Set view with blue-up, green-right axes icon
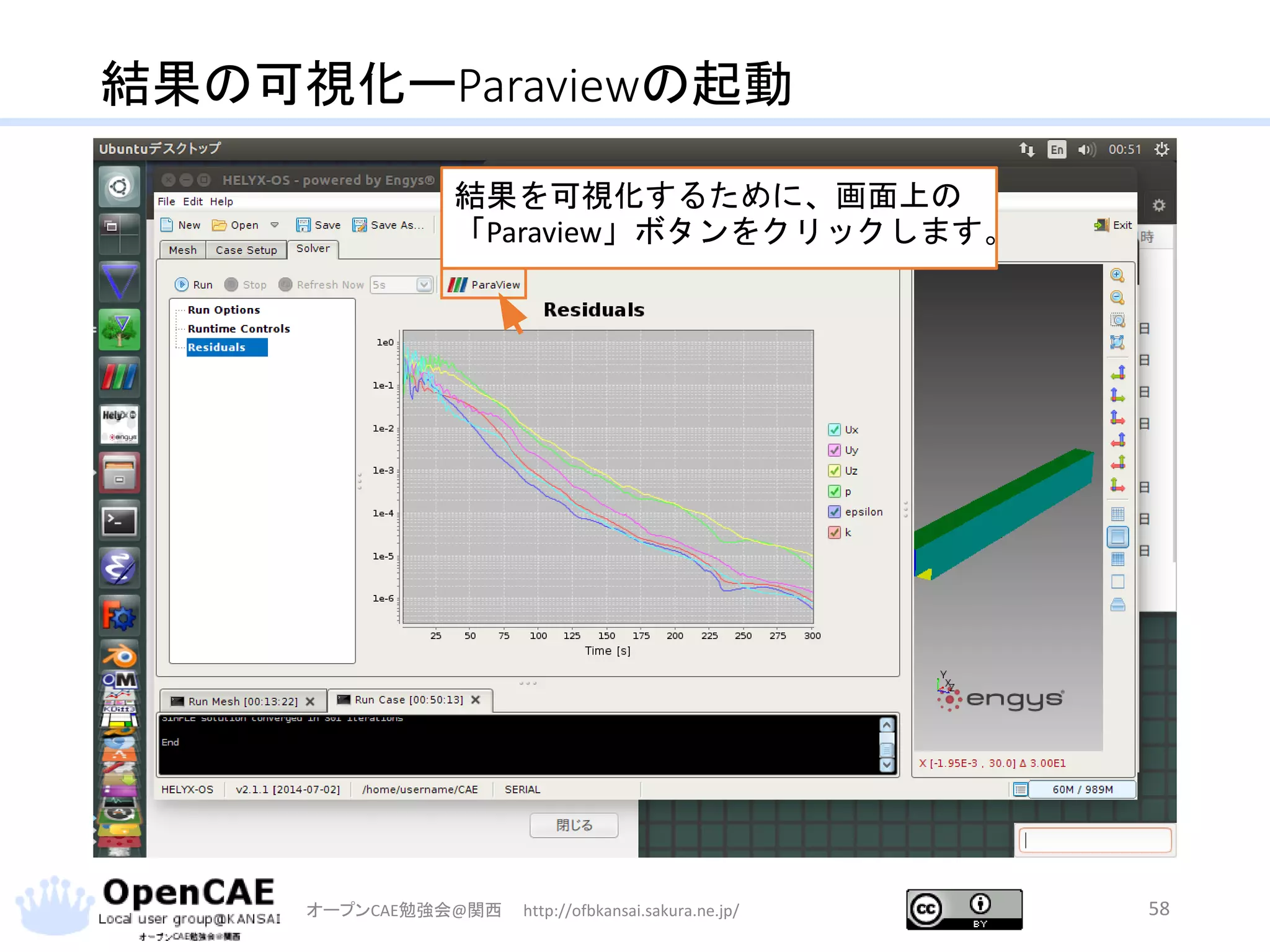 [x=1117, y=395]
